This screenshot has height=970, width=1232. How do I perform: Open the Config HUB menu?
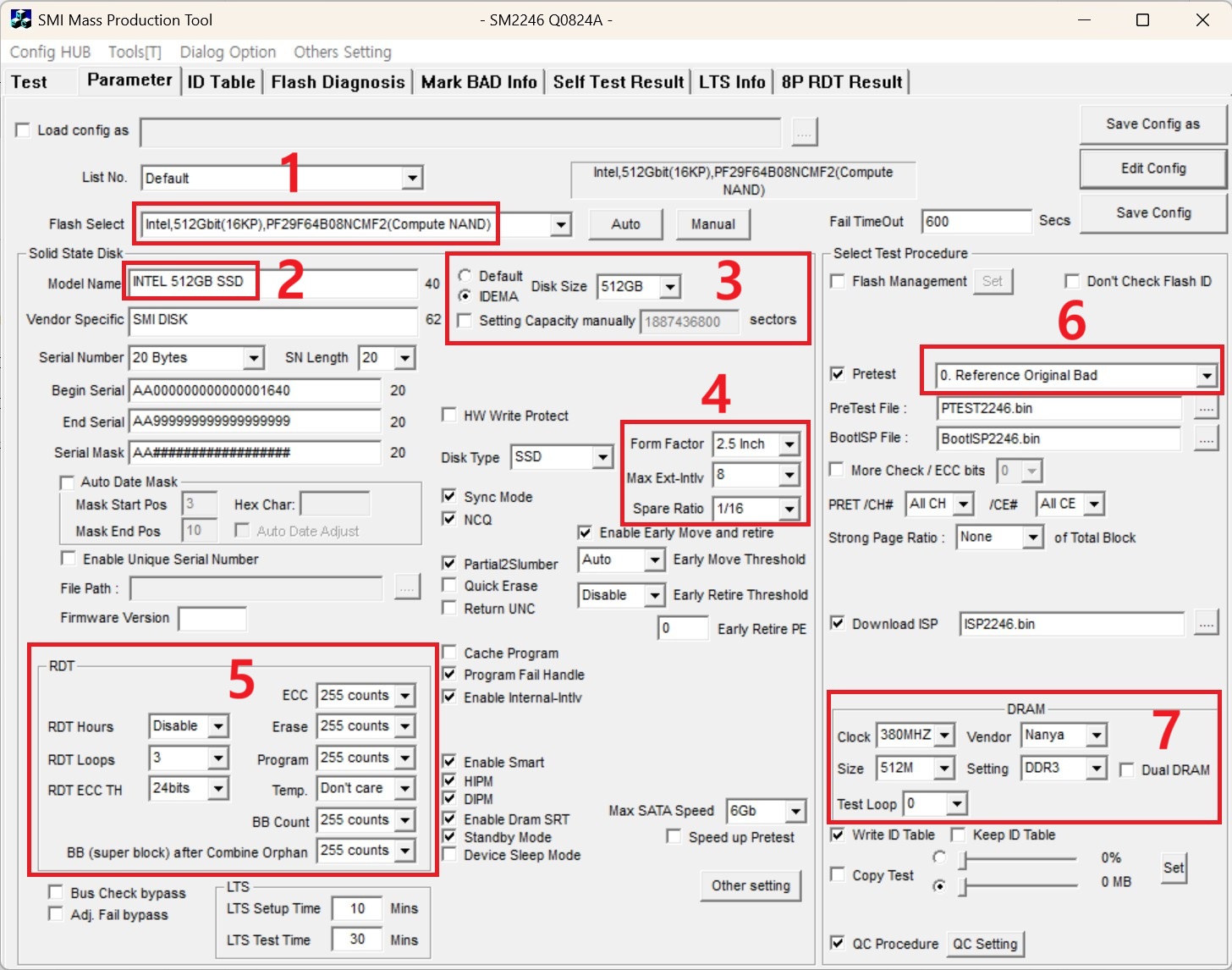pos(50,52)
